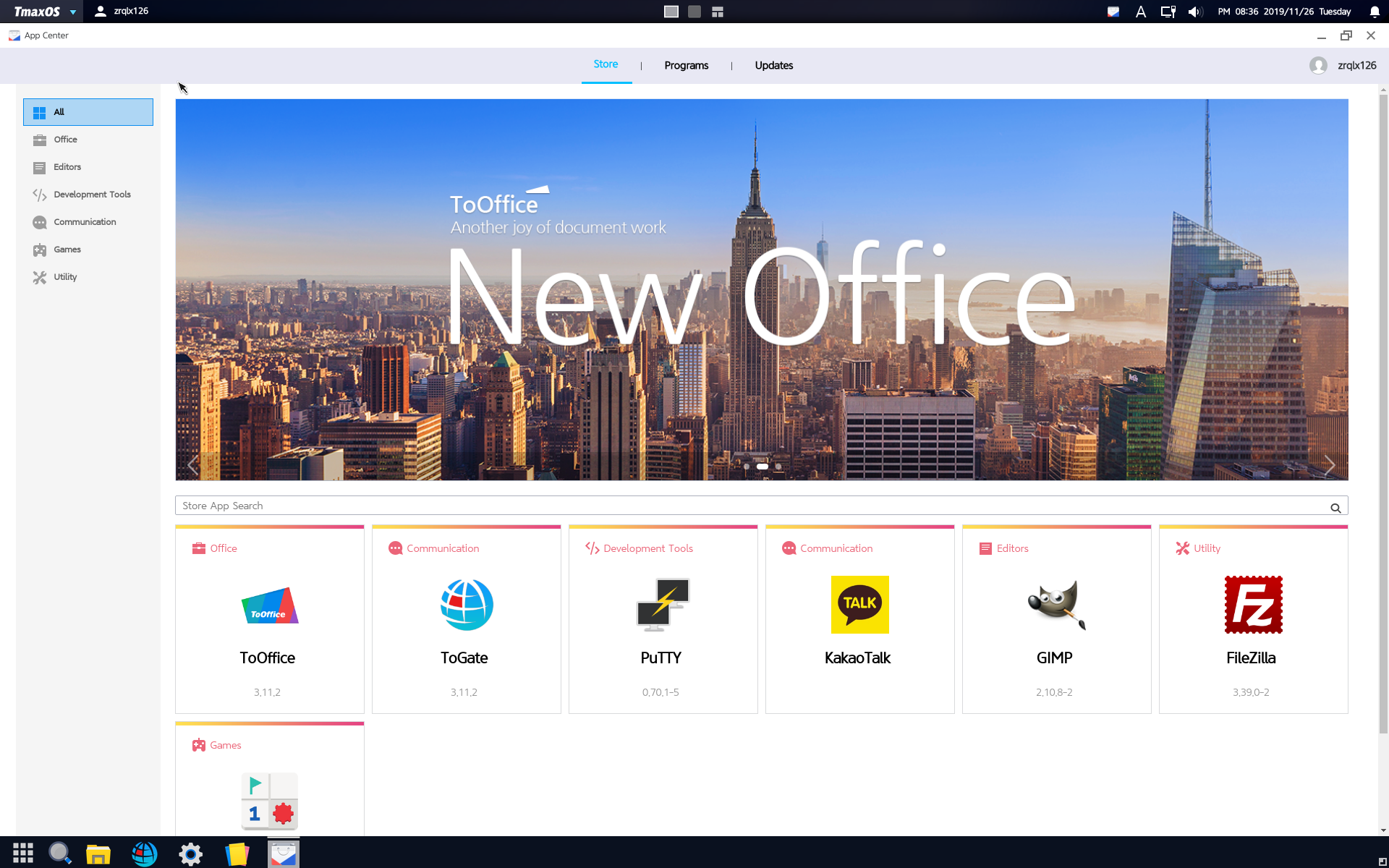Open Development Tools category code icon
This screenshot has height=868, width=1389.
(x=40, y=195)
